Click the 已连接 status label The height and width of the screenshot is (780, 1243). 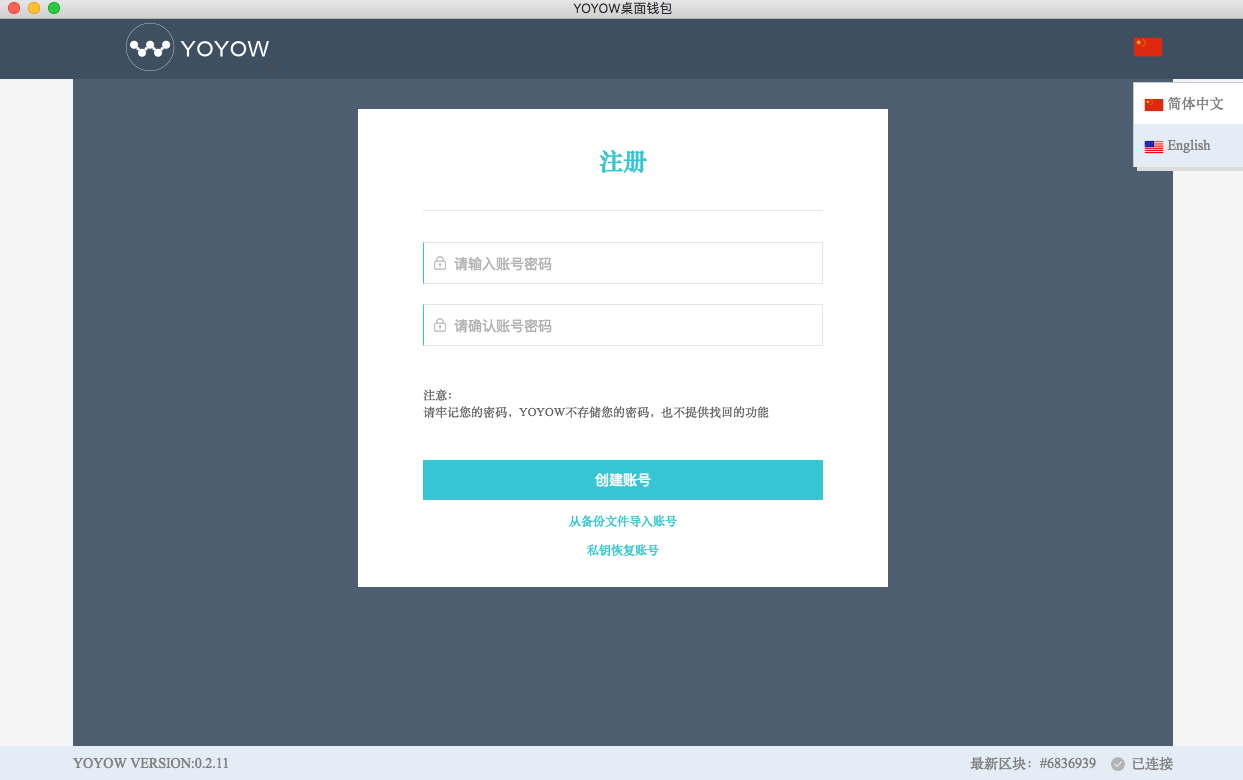click(1152, 764)
